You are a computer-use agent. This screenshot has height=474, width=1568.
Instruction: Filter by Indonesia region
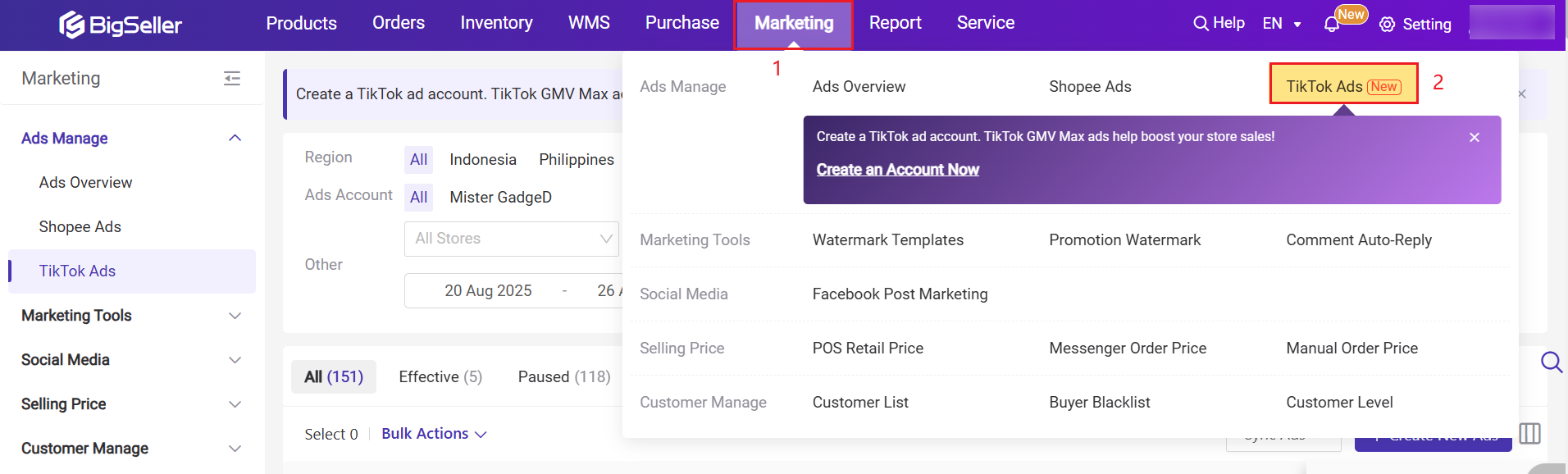(483, 160)
